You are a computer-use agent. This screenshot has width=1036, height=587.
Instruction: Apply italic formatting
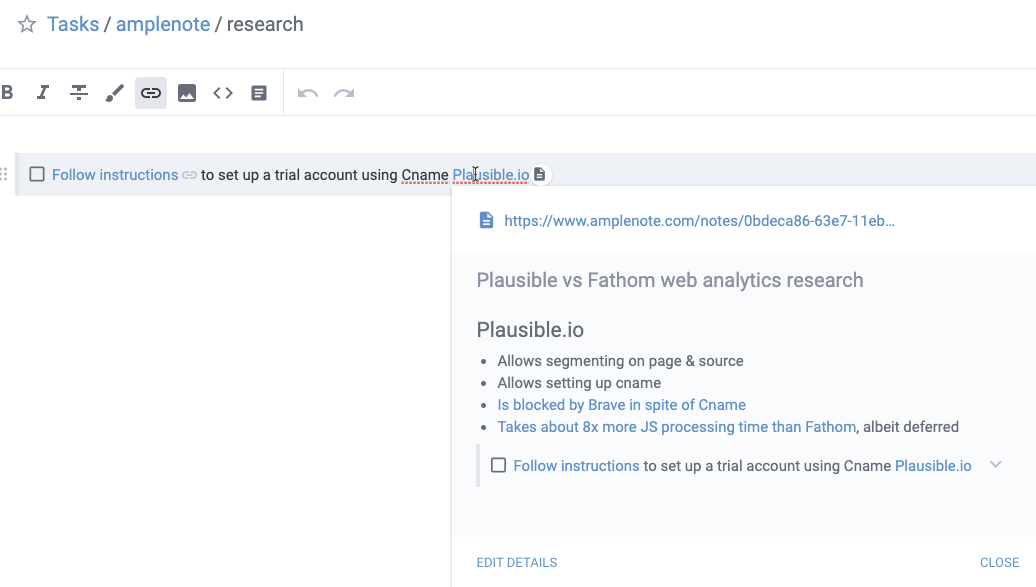point(43,93)
